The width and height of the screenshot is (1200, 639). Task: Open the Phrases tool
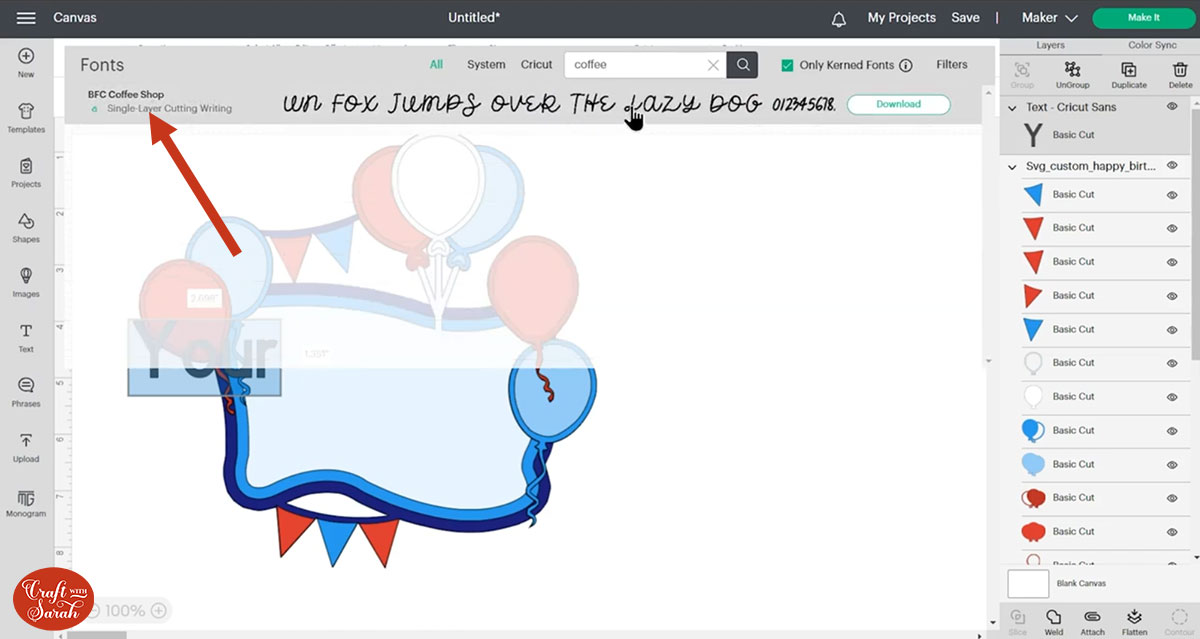[26, 393]
